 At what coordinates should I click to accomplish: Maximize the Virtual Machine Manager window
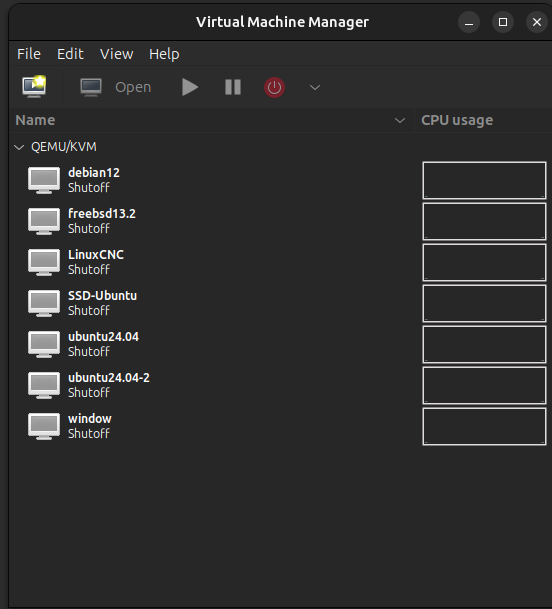click(x=503, y=22)
